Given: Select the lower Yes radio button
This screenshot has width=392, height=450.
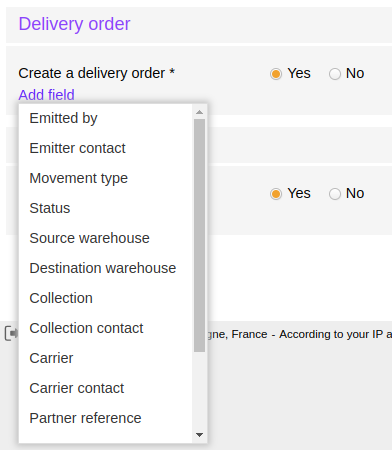Looking at the screenshot, I should tap(276, 194).
